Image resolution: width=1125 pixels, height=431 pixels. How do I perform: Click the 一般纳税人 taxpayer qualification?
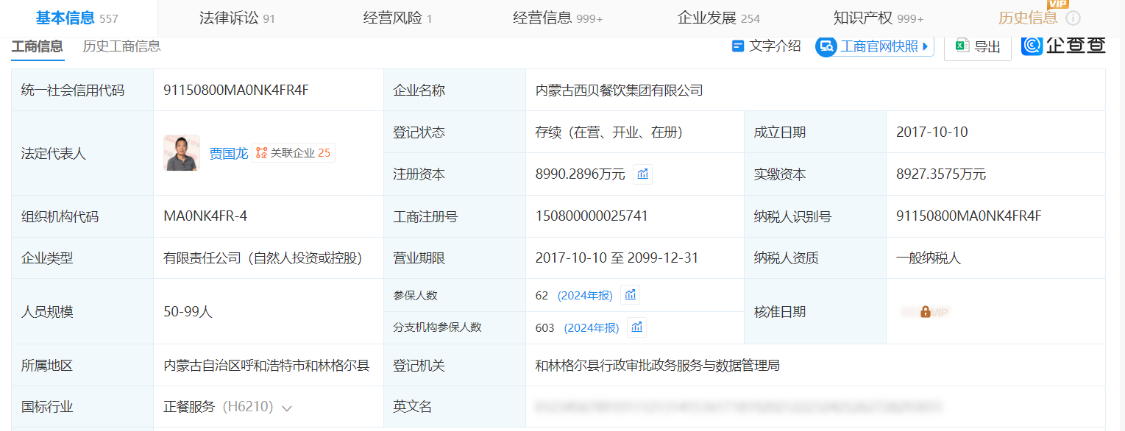tap(928, 258)
